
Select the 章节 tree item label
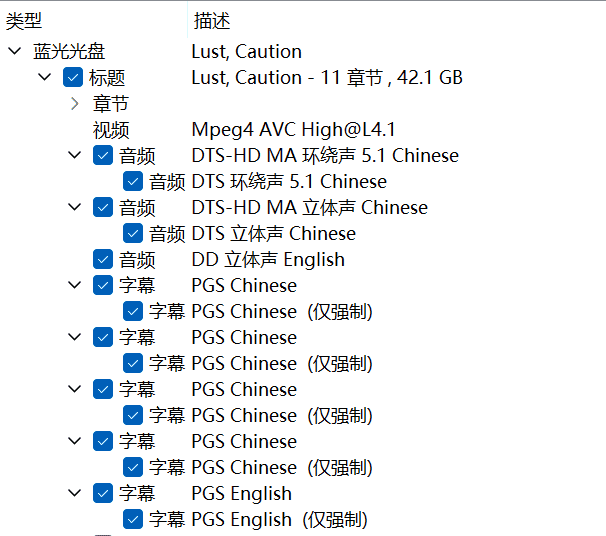tap(111, 104)
